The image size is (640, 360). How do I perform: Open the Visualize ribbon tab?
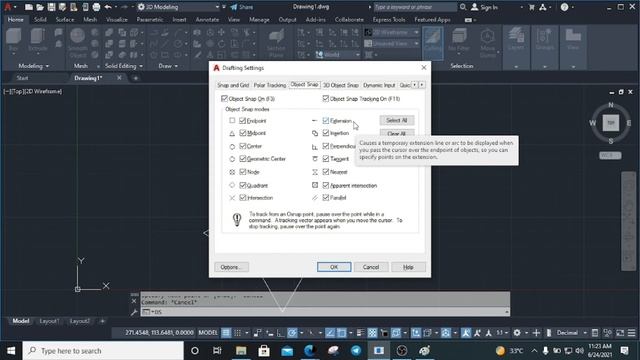117,20
